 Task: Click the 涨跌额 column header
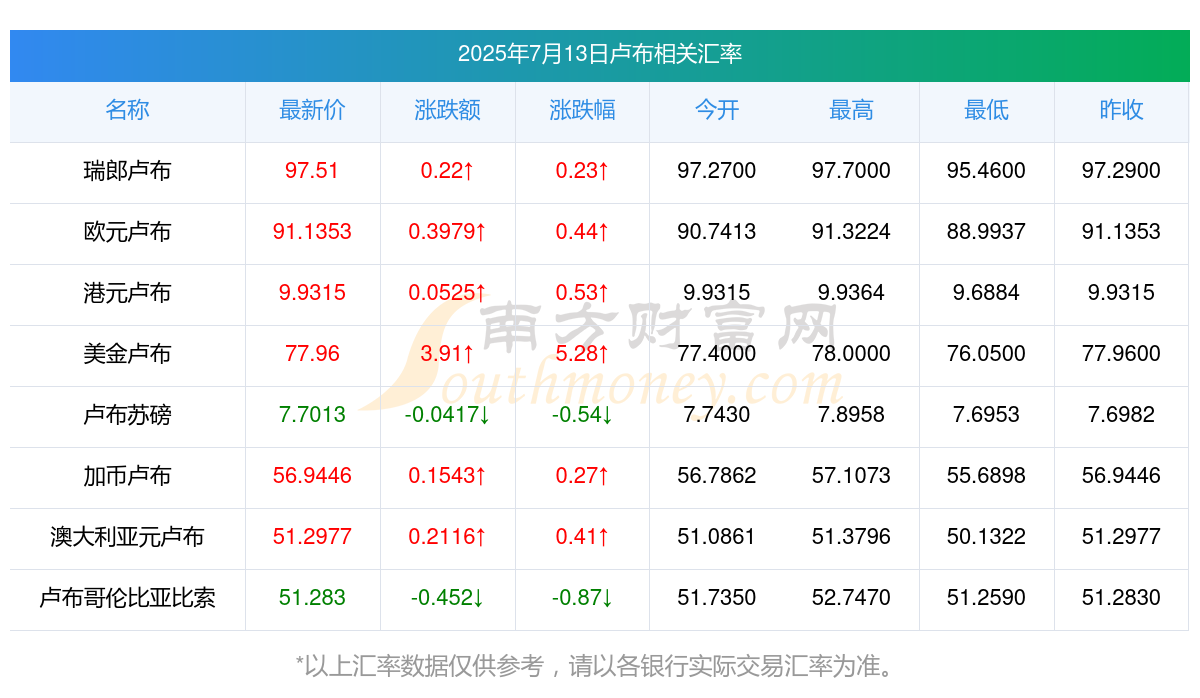point(447,110)
